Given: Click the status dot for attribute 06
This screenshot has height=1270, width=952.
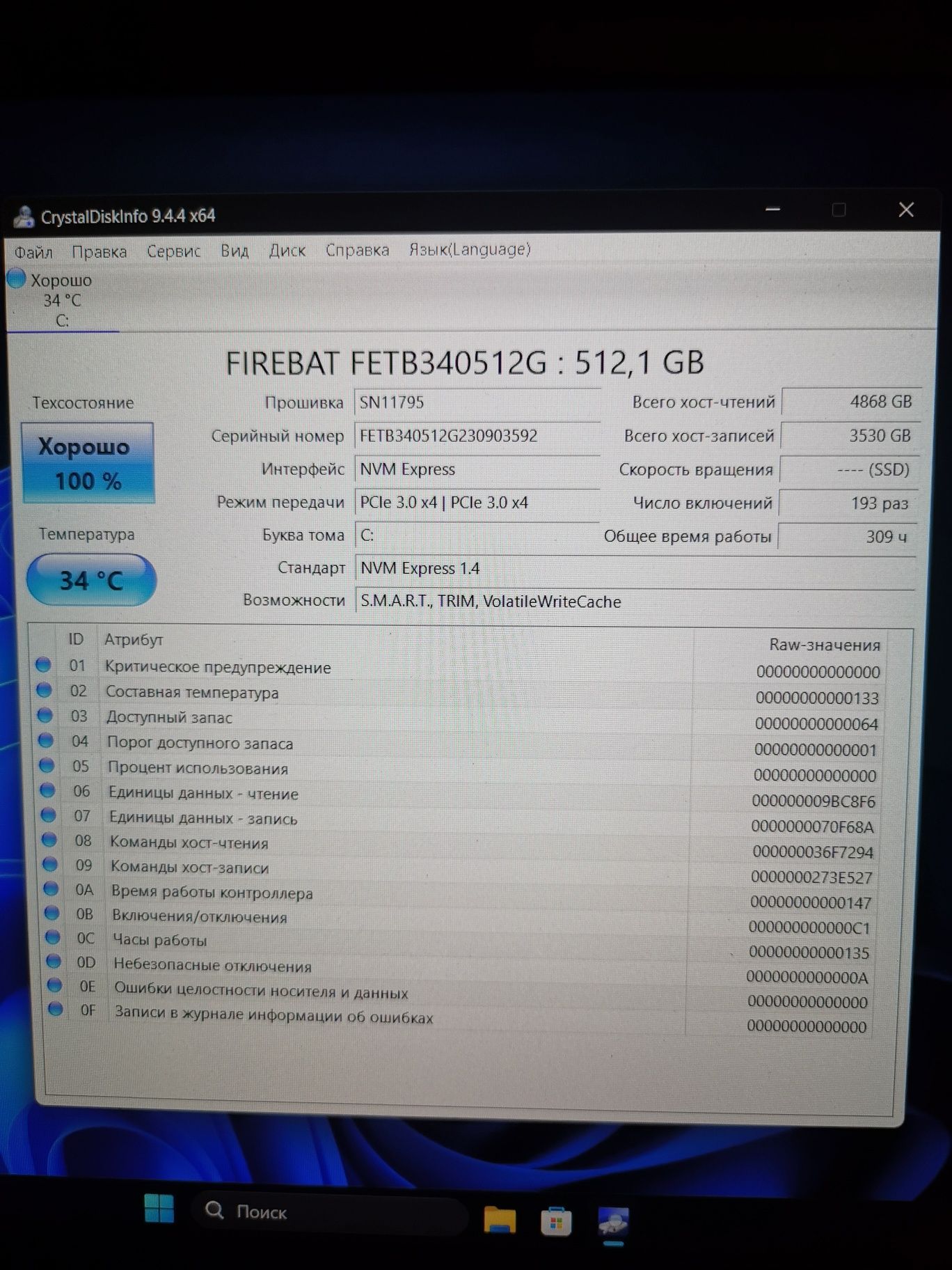Looking at the screenshot, I should [47, 790].
